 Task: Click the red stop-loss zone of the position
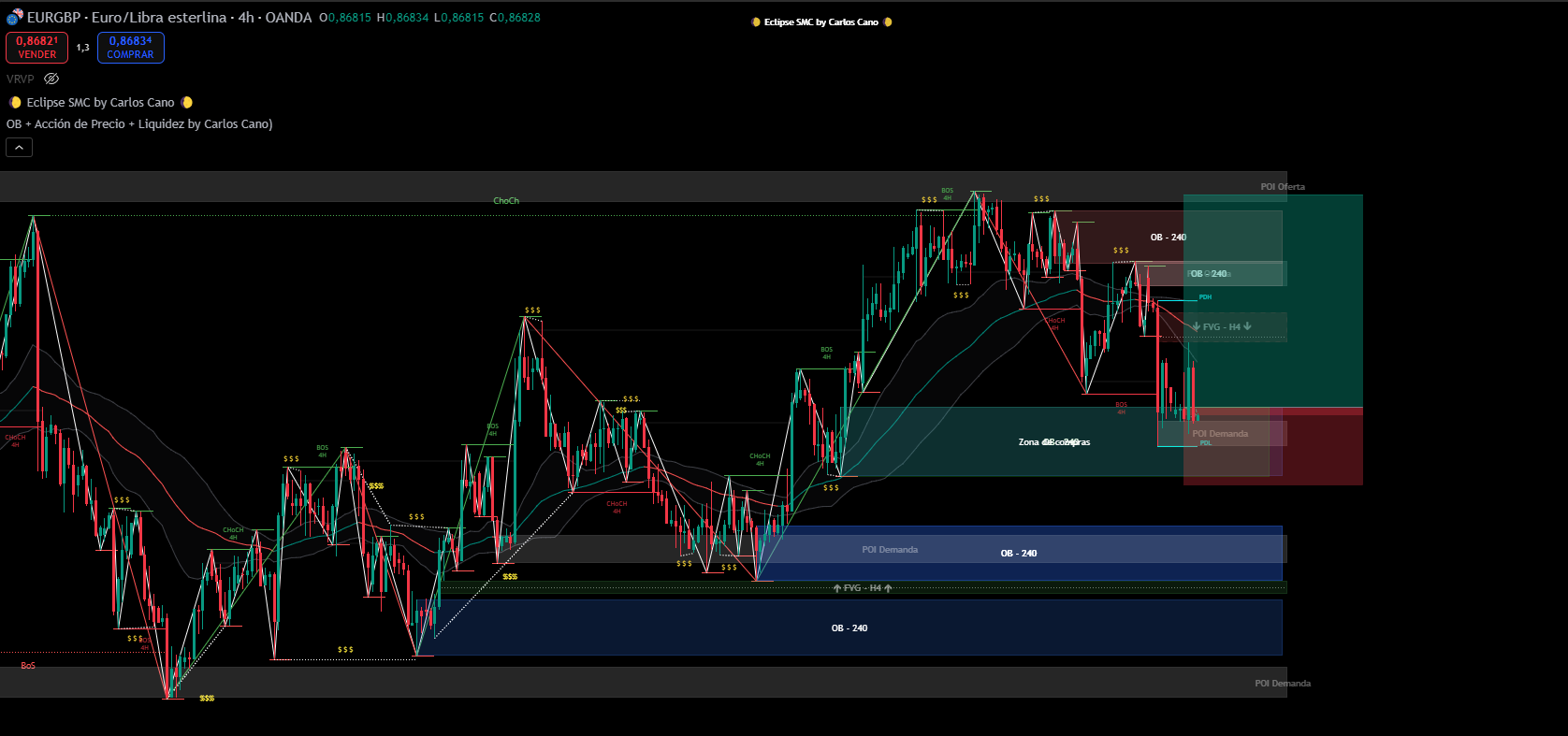(x=1319, y=454)
